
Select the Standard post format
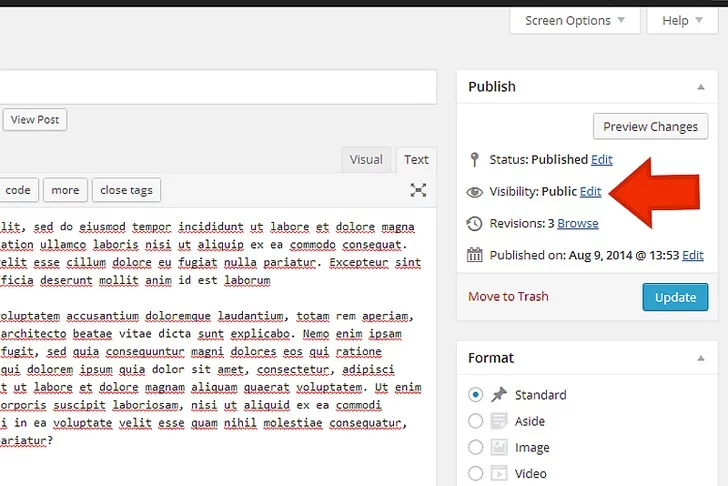[475, 395]
